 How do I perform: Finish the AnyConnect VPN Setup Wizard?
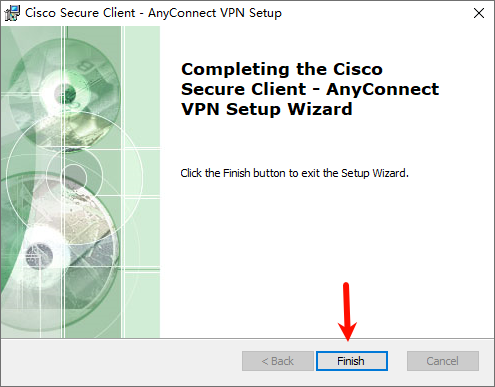tap(352, 361)
